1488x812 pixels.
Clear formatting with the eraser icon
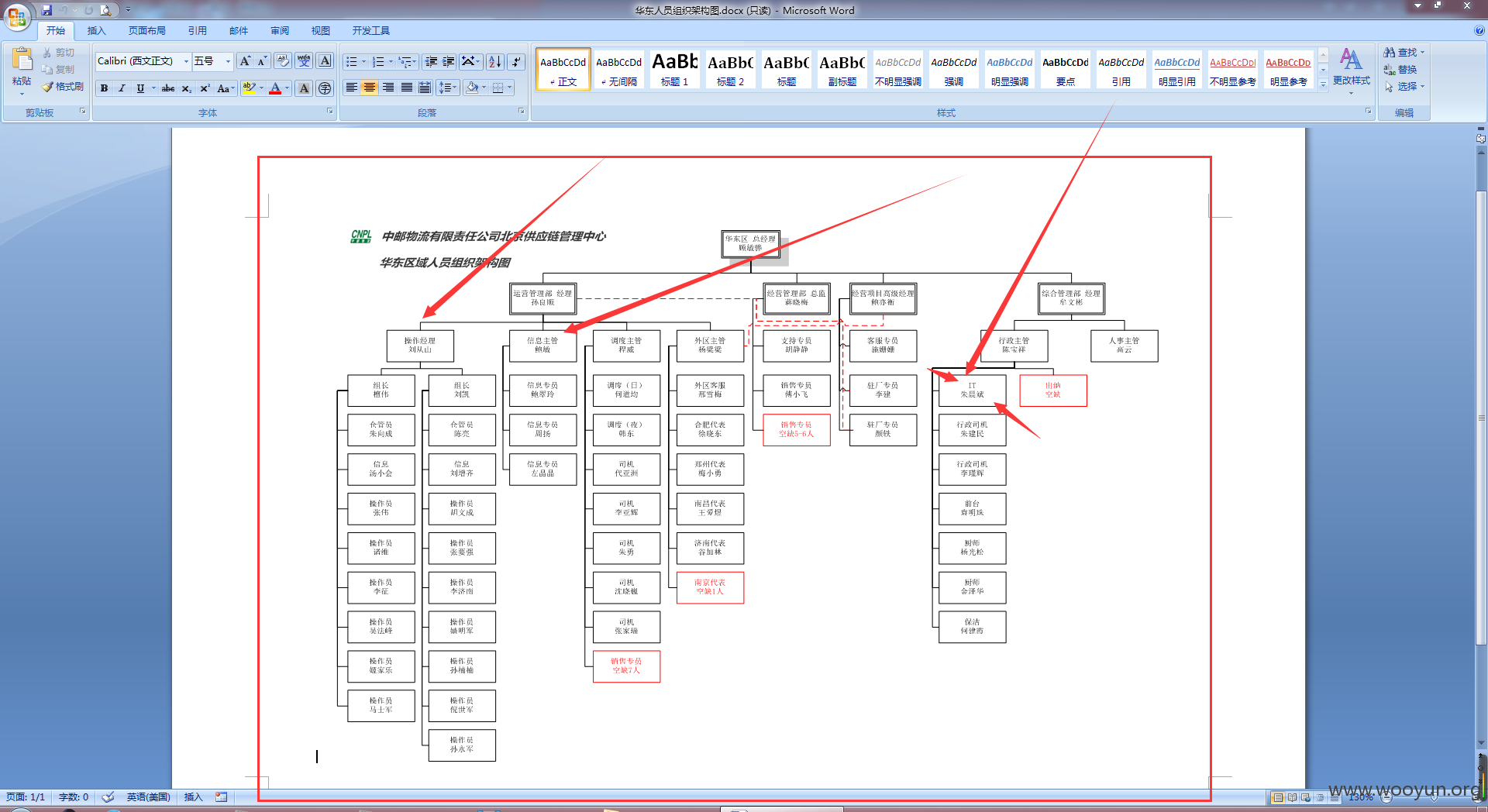[283, 61]
